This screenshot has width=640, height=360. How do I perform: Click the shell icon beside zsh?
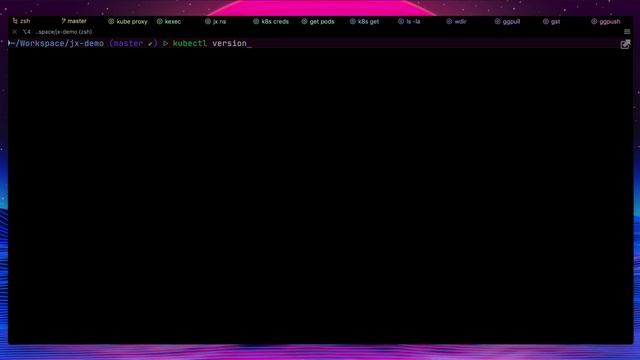coord(15,21)
